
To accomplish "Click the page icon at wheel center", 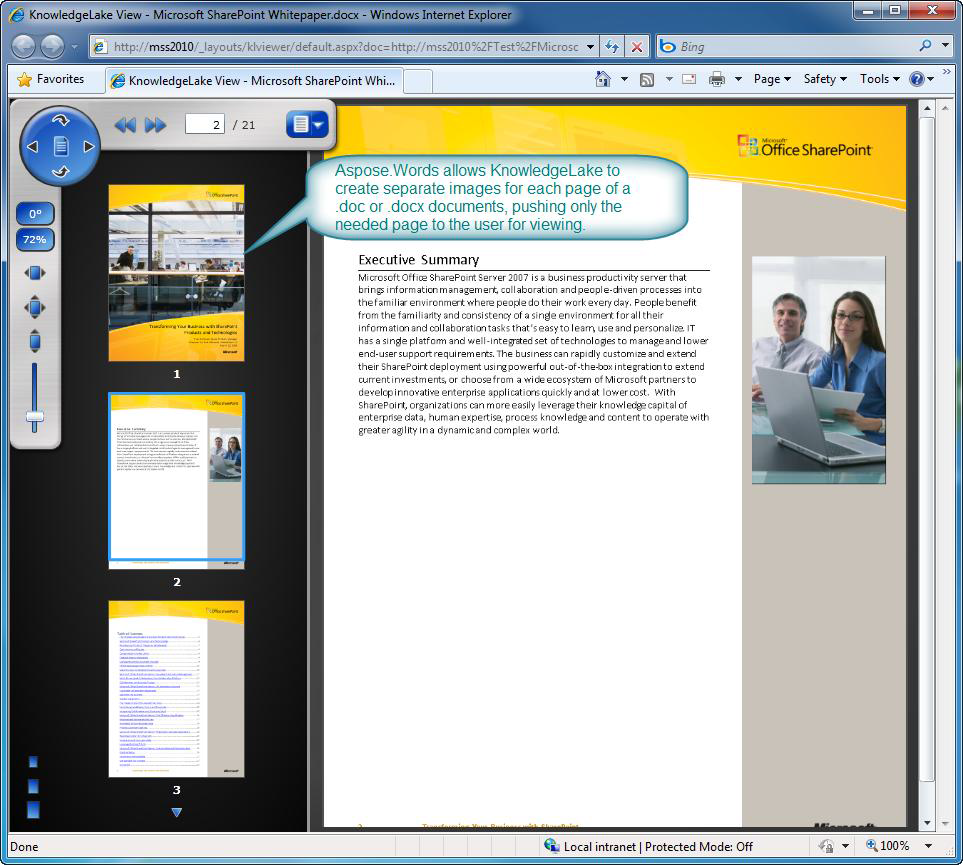I will pos(61,146).
